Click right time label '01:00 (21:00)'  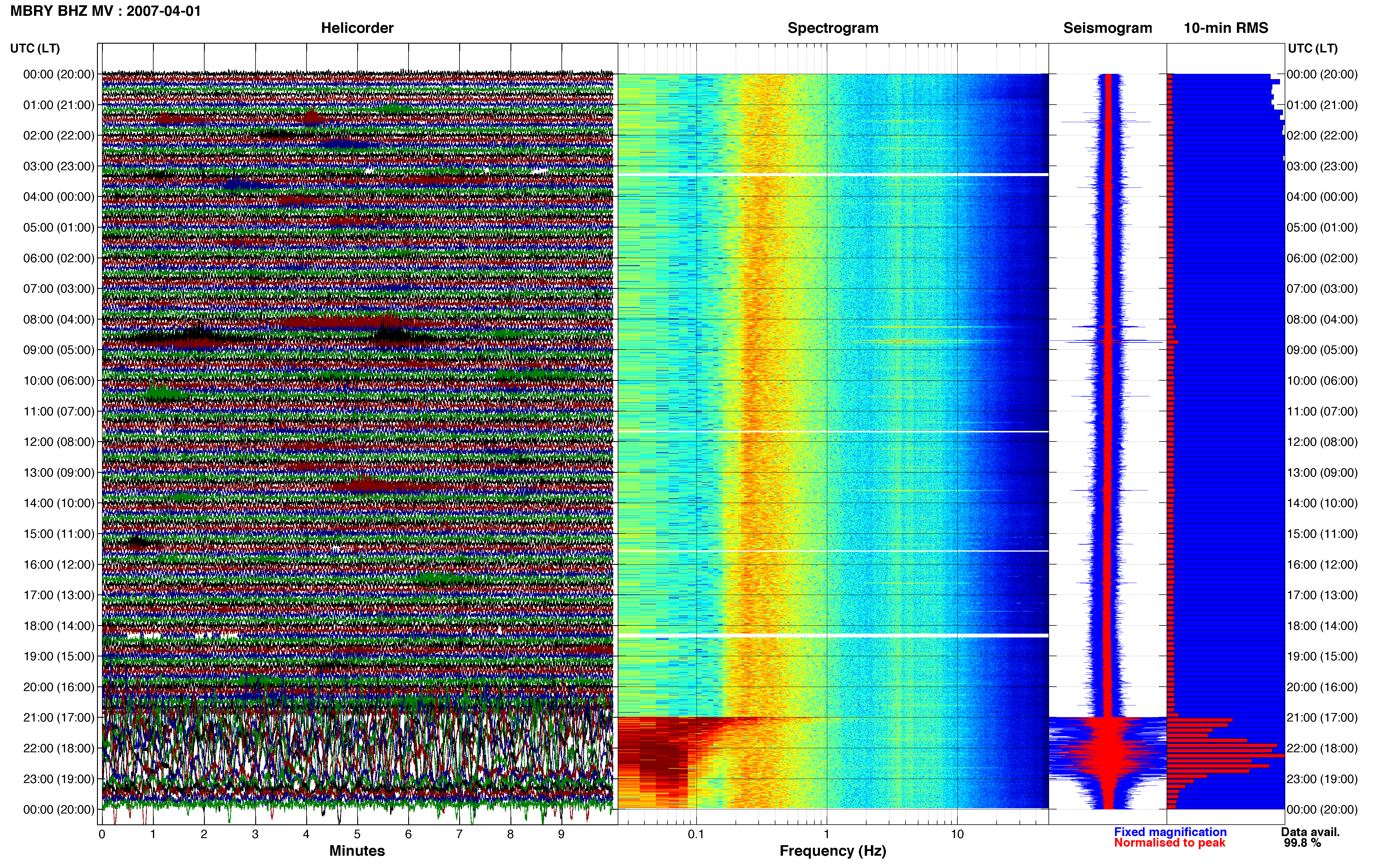tap(1322, 105)
